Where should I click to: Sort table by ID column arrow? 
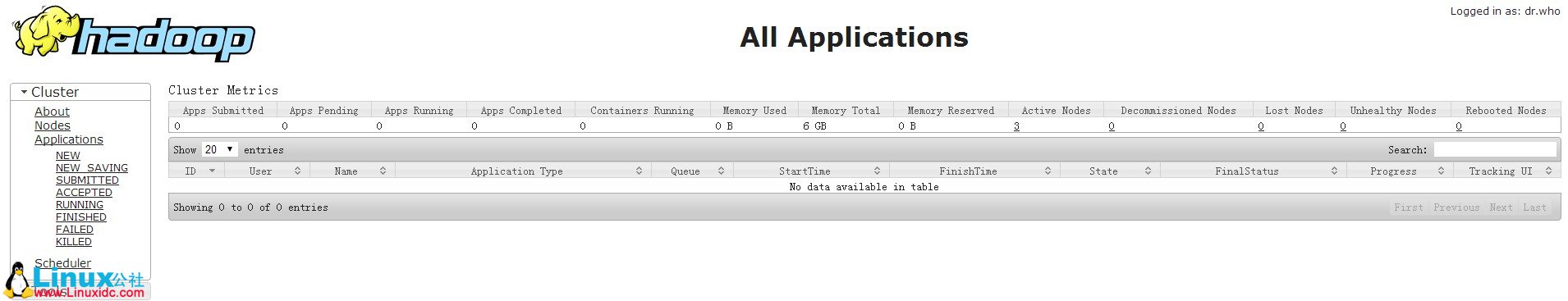pyautogui.click(x=212, y=171)
